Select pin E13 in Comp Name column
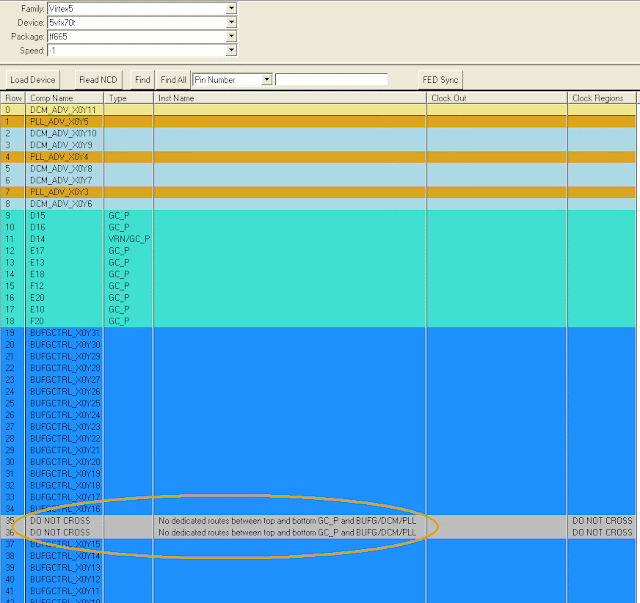The width and height of the screenshot is (640, 603). 64,263
